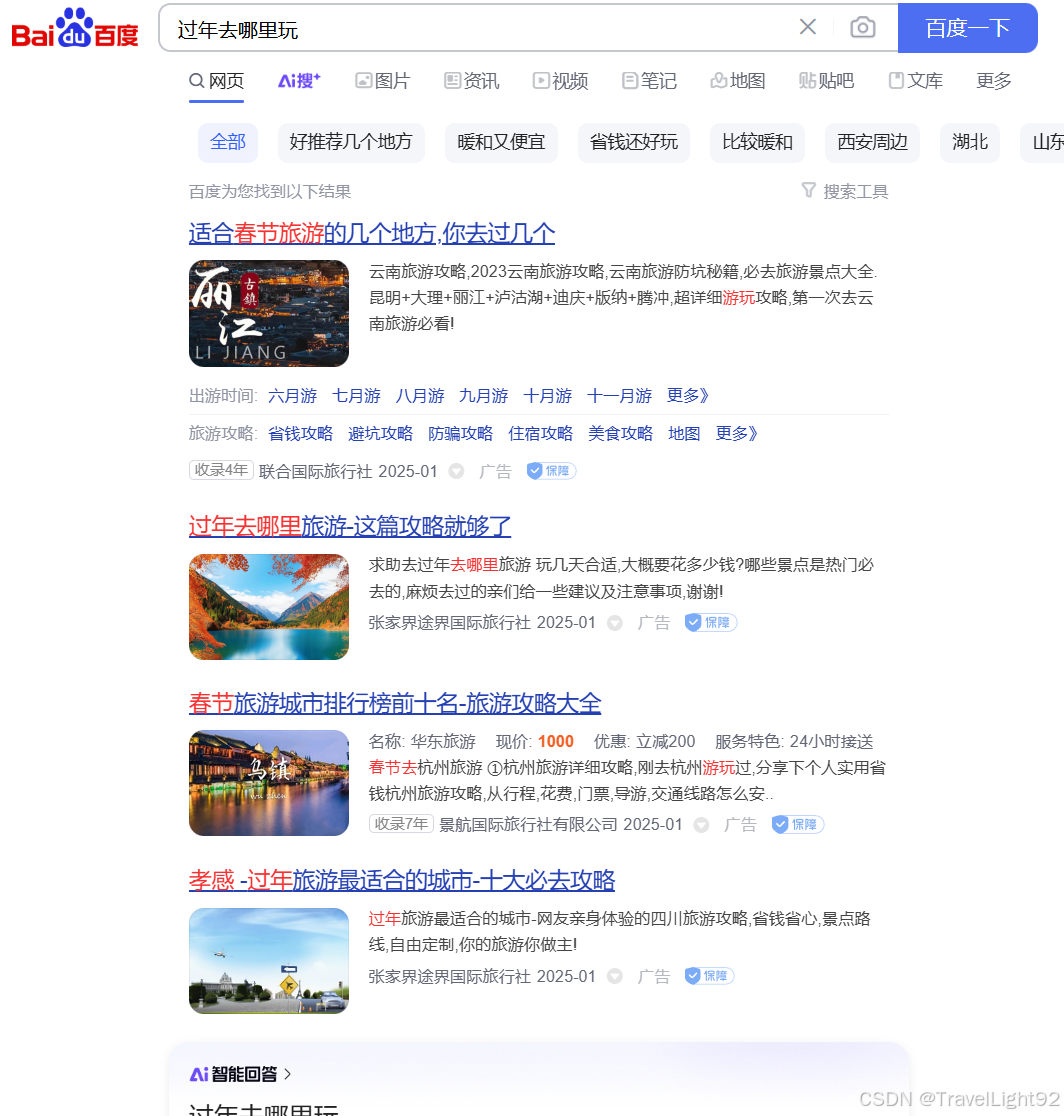Click the 收录7年 tag
The width and height of the screenshot is (1064, 1116).
tap(401, 824)
